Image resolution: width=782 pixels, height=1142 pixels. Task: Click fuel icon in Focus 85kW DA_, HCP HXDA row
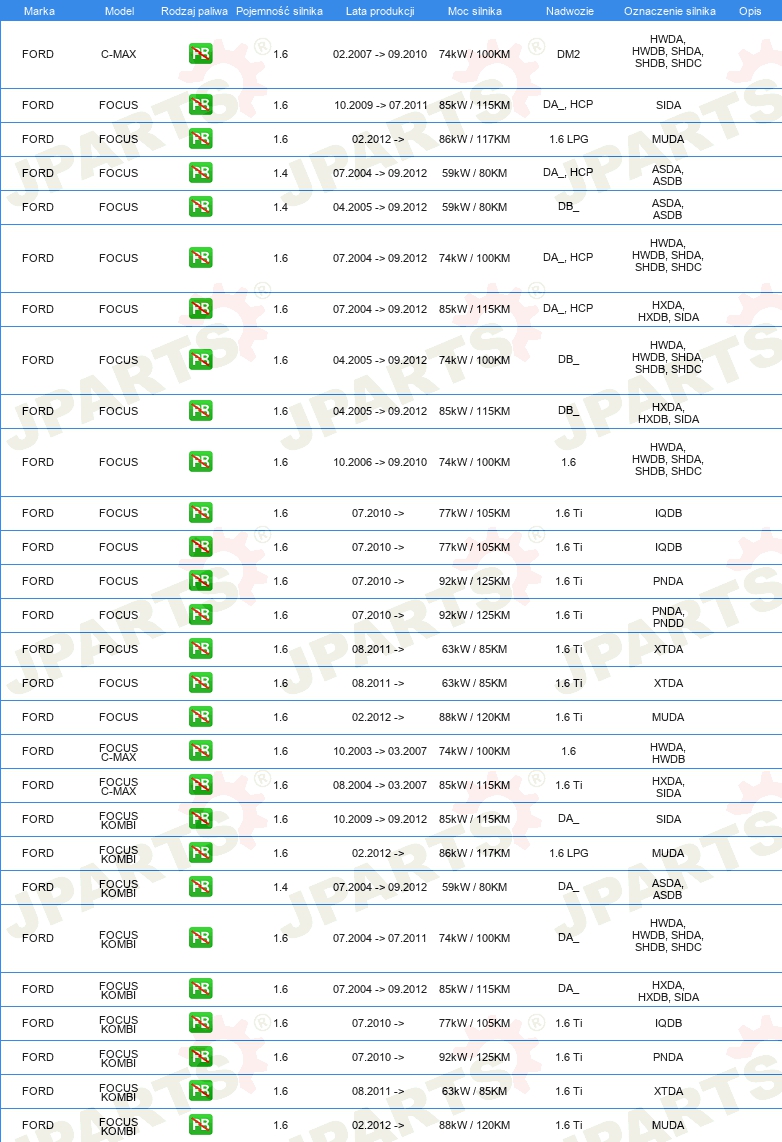tap(200, 309)
